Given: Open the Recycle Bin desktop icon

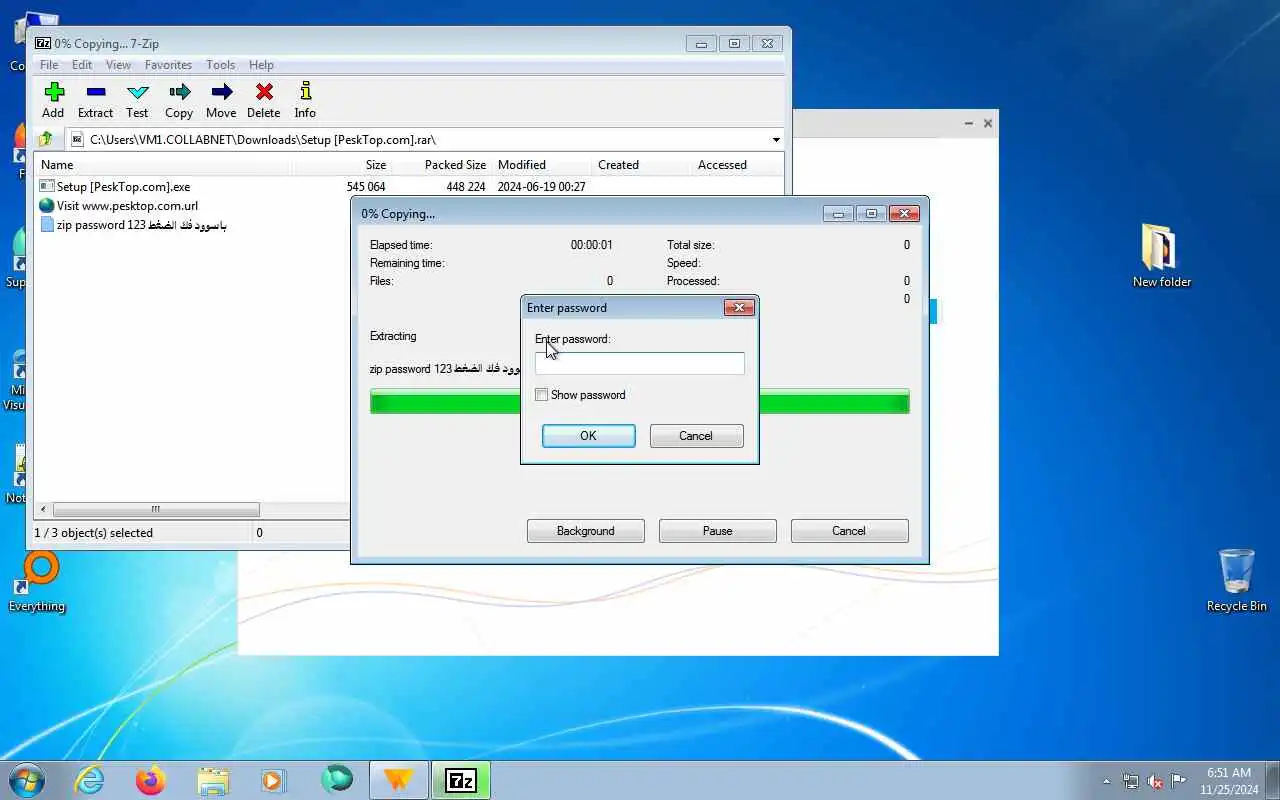Looking at the screenshot, I should click(x=1236, y=580).
